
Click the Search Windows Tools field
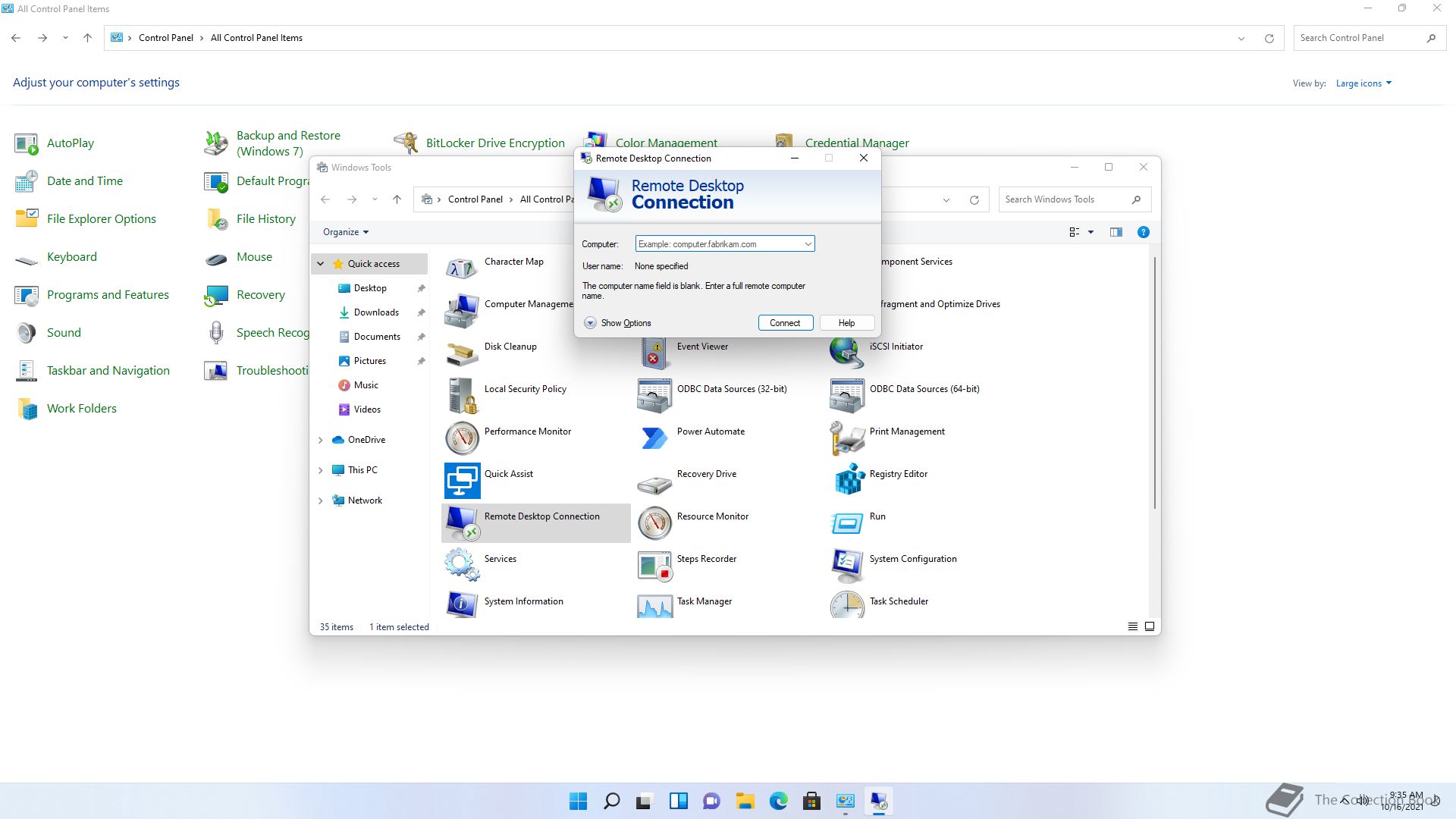coord(1075,199)
